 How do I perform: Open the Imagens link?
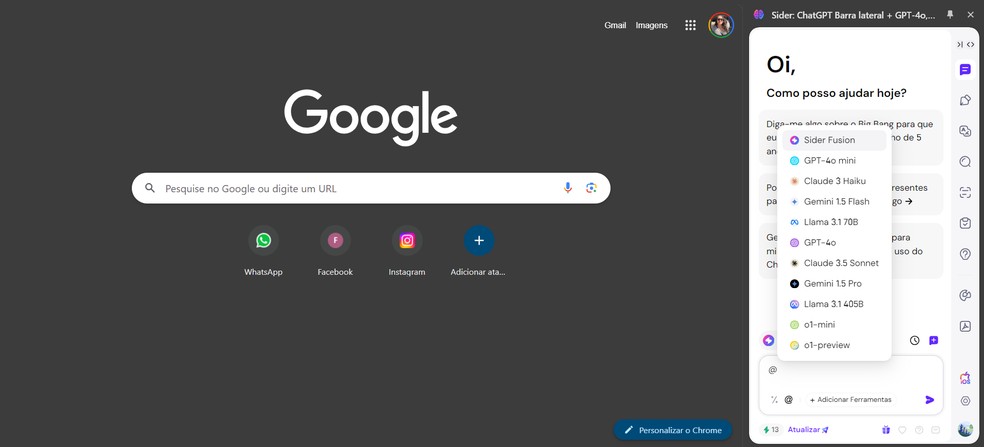pyautogui.click(x=651, y=25)
